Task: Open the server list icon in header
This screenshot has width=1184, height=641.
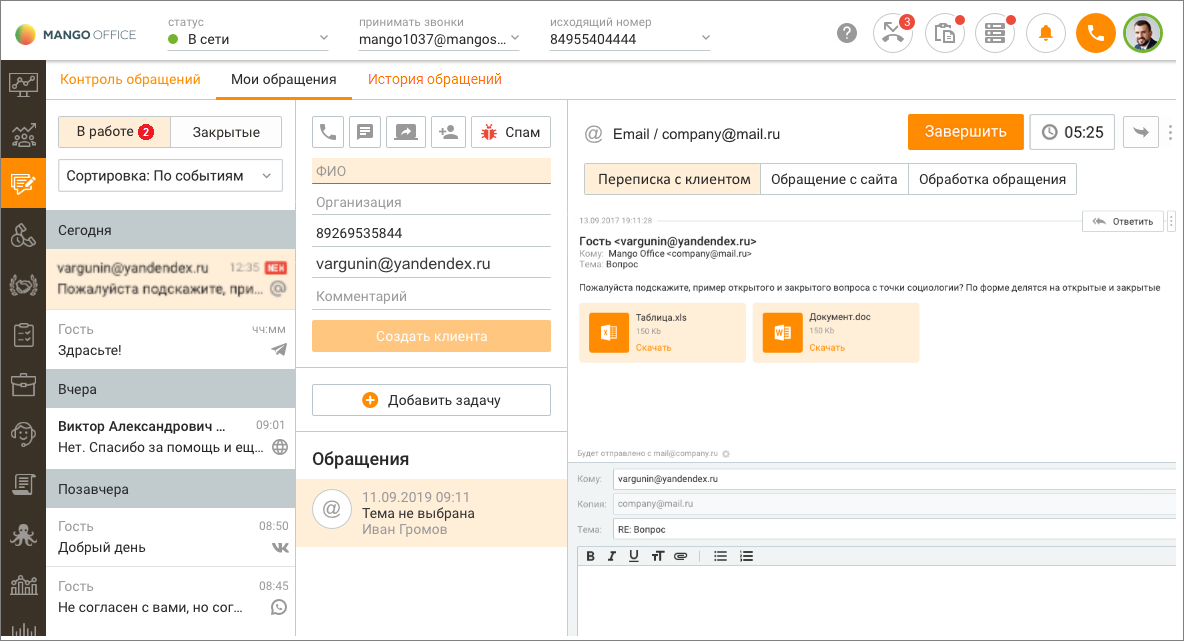Action: 994,33
